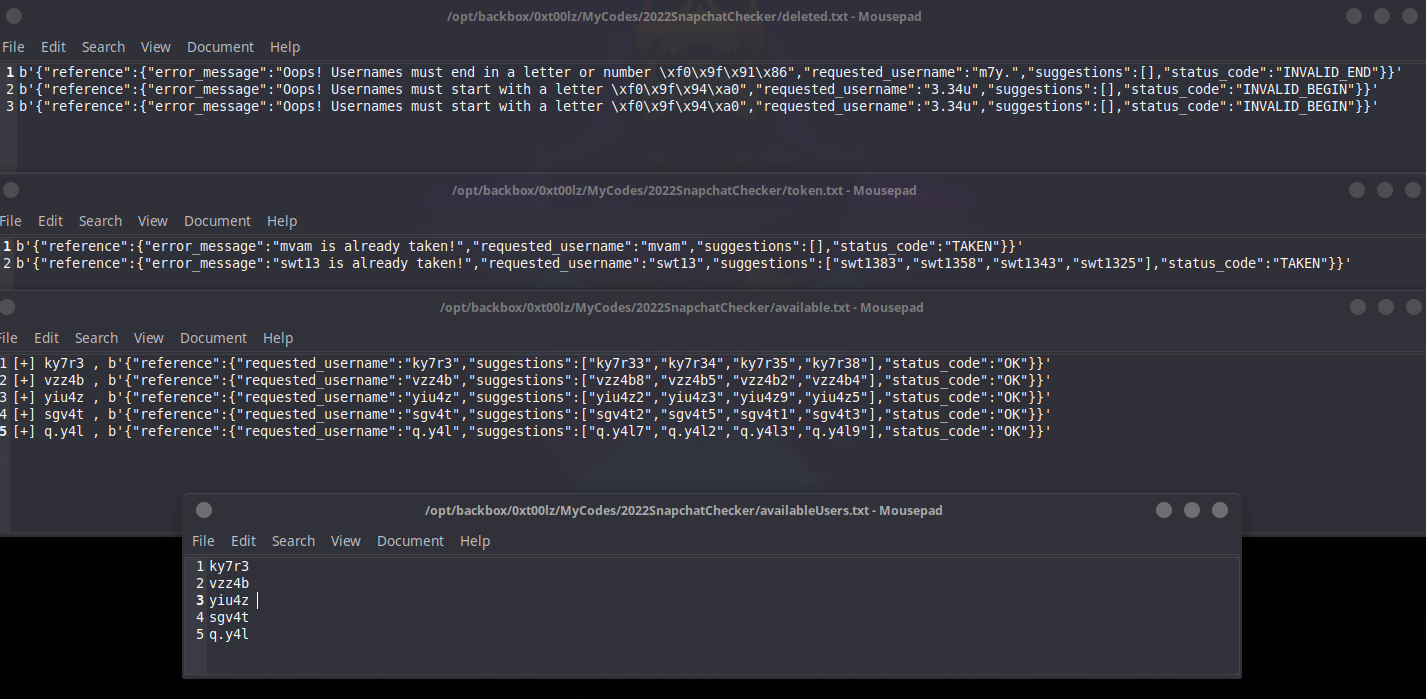Close the availableUsers.txt Mousepad window

coord(1220,510)
